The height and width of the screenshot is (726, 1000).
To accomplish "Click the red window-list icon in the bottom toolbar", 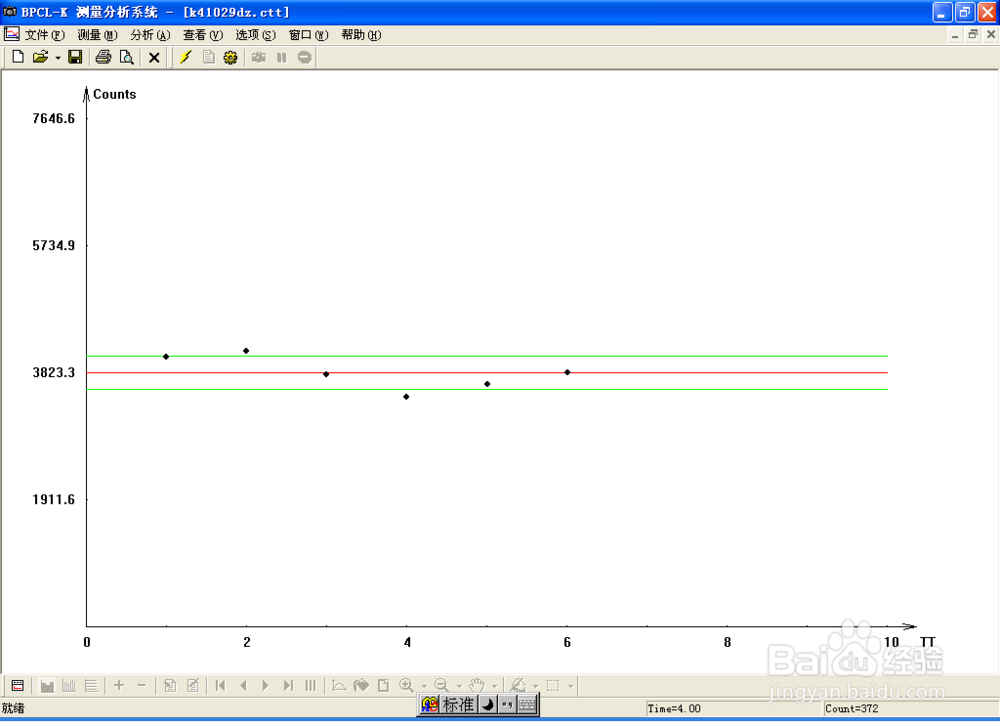I will click(x=18, y=686).
